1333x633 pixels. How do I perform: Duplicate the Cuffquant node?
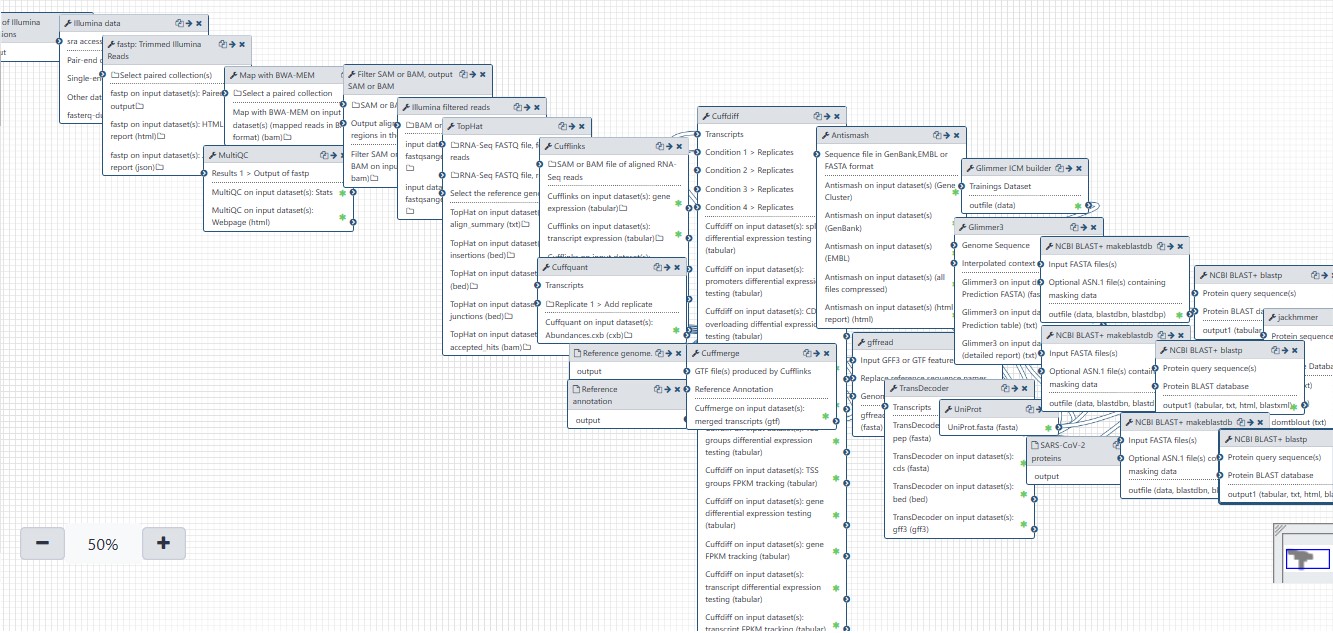657,267
